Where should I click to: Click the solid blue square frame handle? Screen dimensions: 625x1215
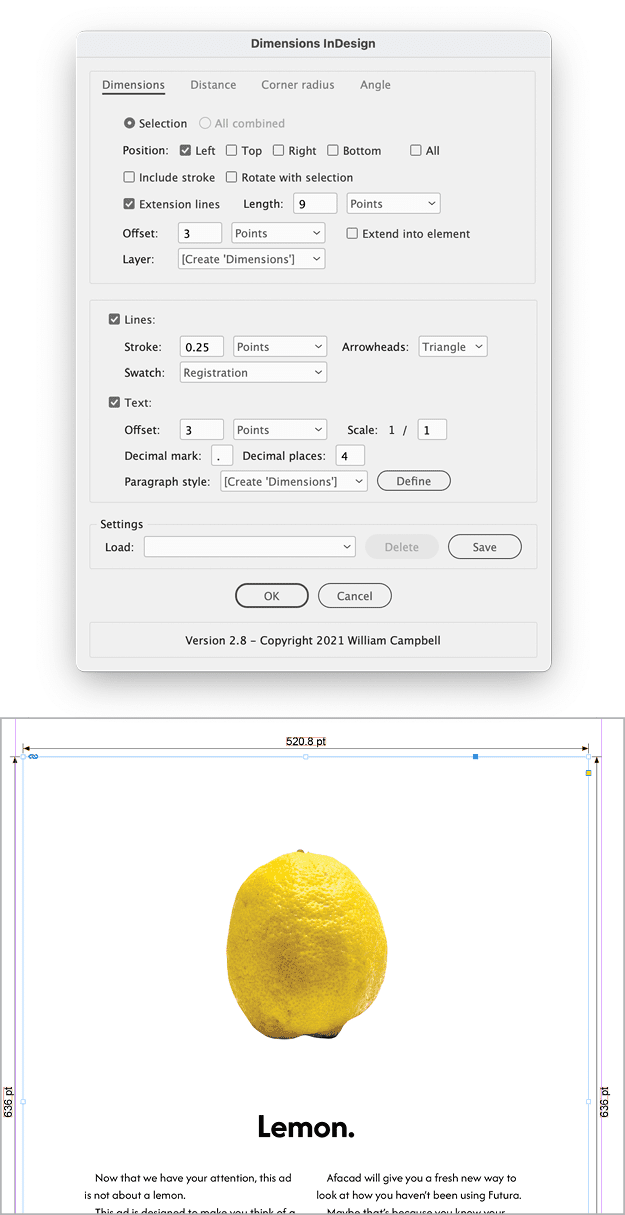pos(475,757)
